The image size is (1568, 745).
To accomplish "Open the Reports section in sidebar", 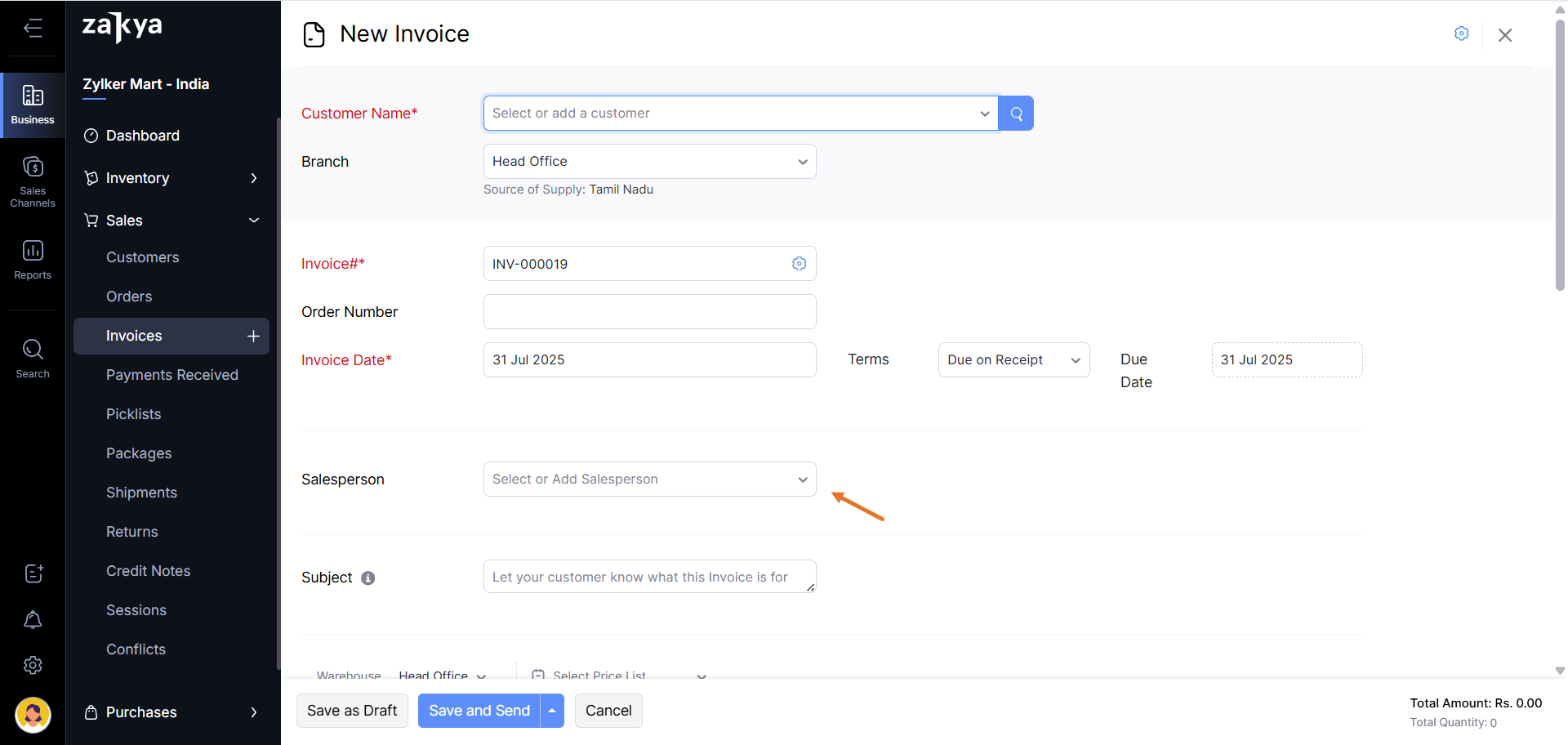I will (33, 260).
